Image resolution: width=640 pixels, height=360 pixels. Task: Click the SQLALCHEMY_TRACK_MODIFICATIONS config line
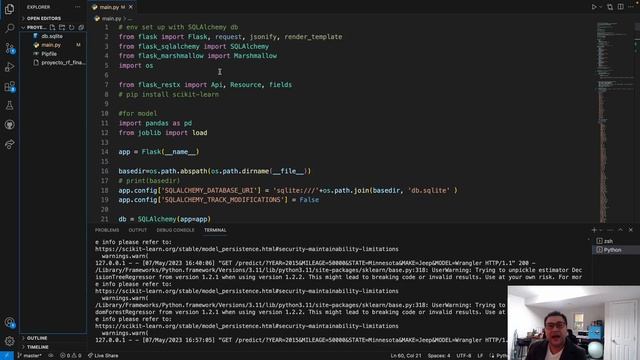click(219, 200)
